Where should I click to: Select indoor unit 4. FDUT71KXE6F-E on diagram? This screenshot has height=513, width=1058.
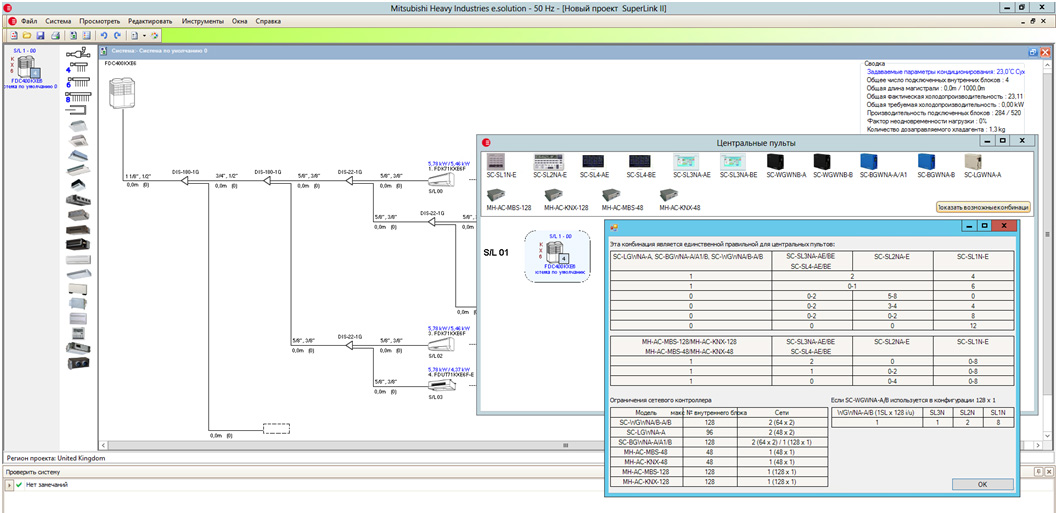point(444,385)
